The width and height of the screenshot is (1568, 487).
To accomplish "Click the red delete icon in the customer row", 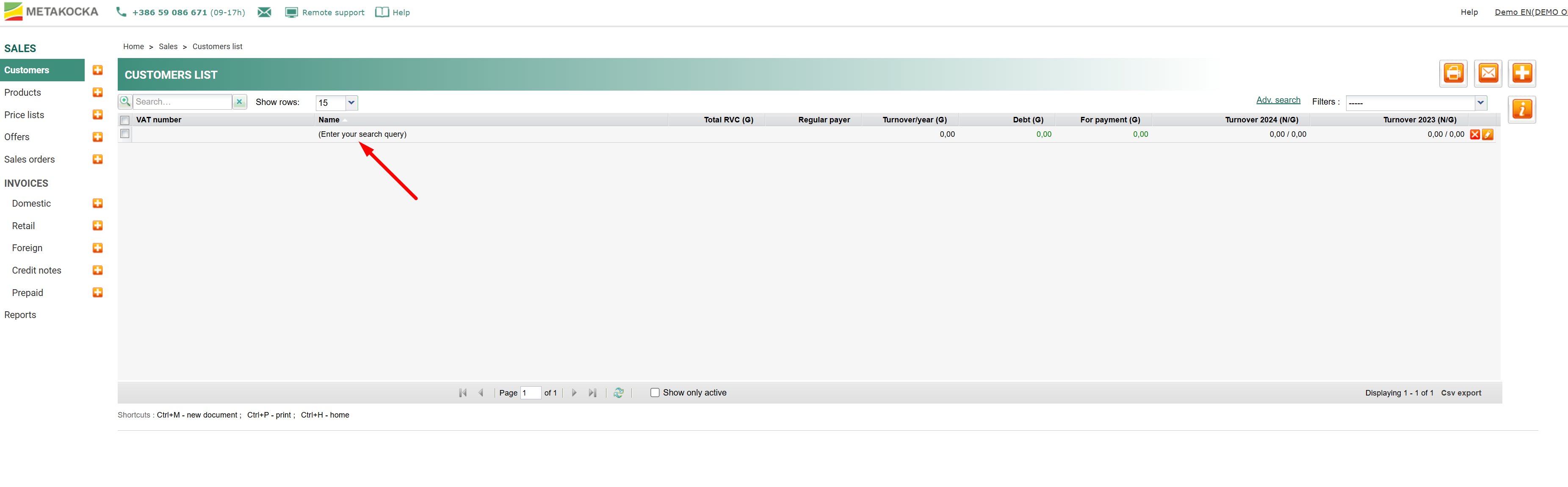I will pos(1475,135).
